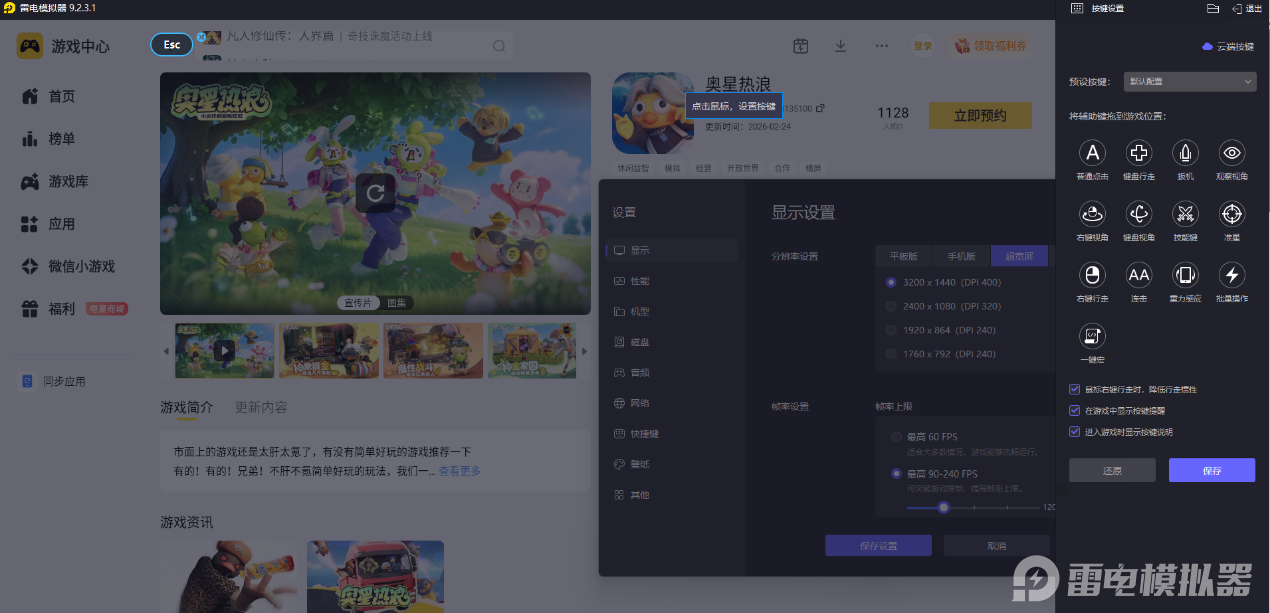Click the reload icon on the video
1270x613 pixels.
[x=376, y=193]
